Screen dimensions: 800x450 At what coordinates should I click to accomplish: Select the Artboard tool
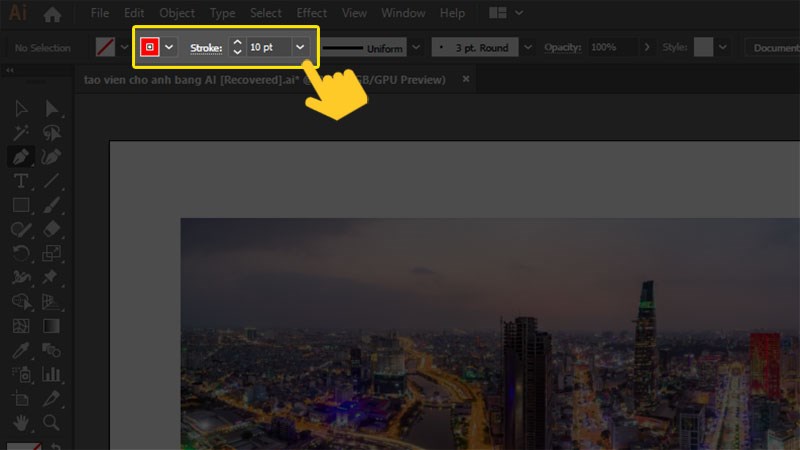tap(21, 398)
